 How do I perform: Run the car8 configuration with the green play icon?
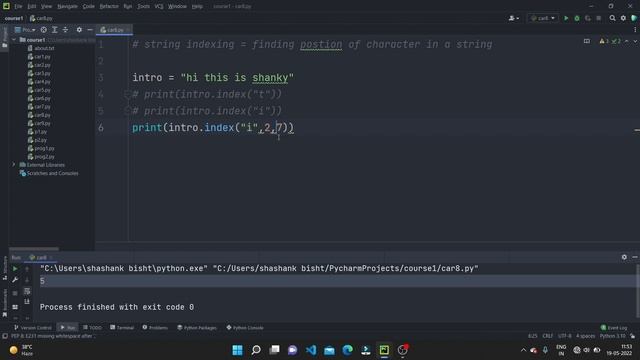566,18
